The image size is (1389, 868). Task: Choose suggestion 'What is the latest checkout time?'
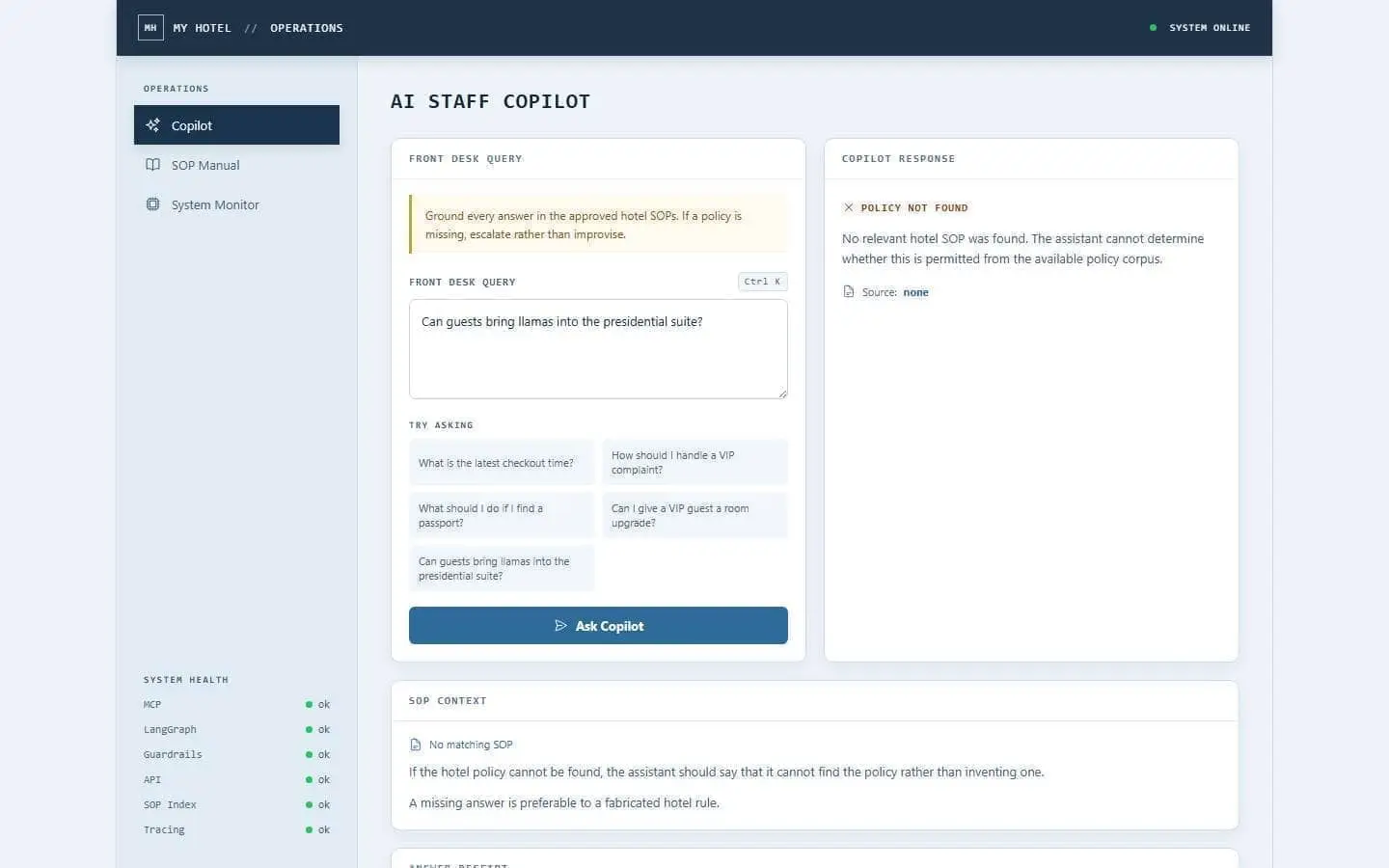(x=502, y=463)
